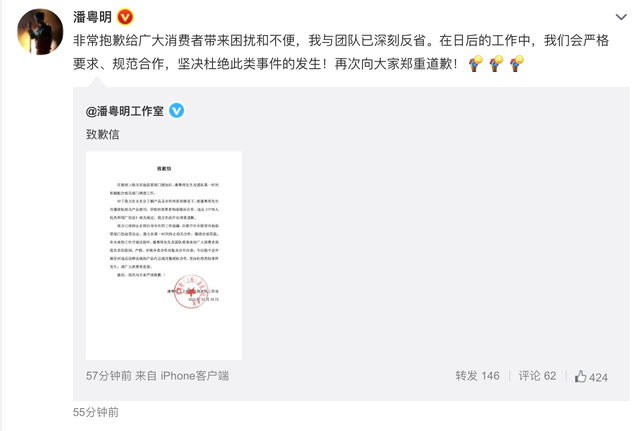Image resolution: width=640 pixels, height=431 pixels.
Task: Click the blue verified V badge
Action: coord(176,111)
